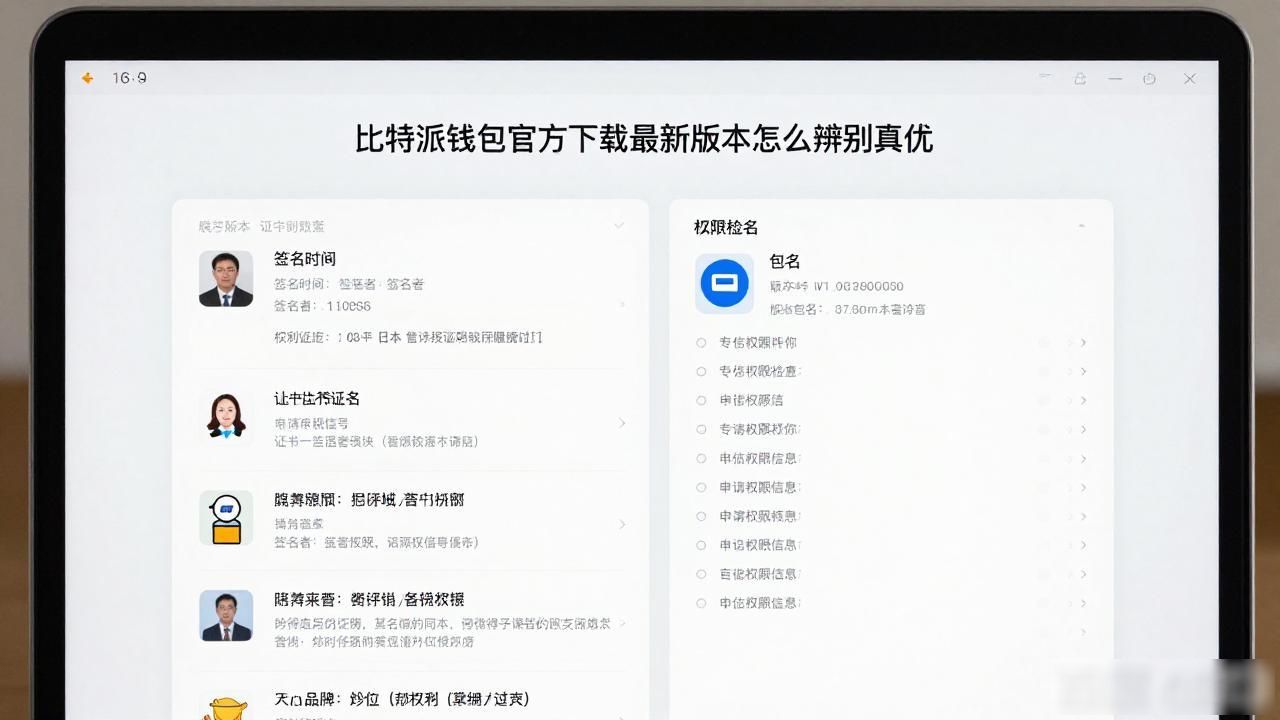Open the blue-background man's avatar in the fourth row
This screenshot has width=1280, height=720.
point(226,615)
